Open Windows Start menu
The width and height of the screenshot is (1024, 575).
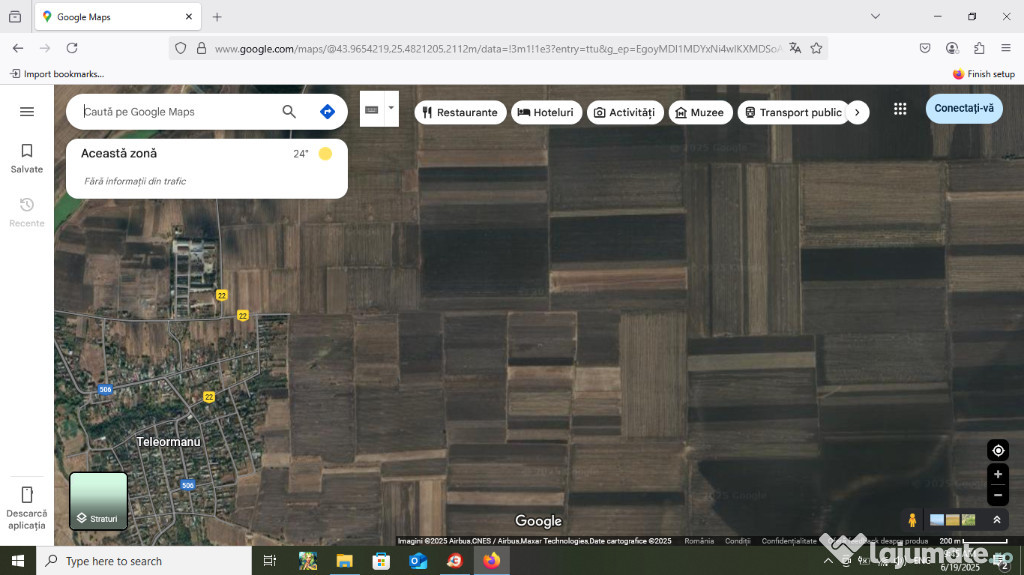point(18,561)
